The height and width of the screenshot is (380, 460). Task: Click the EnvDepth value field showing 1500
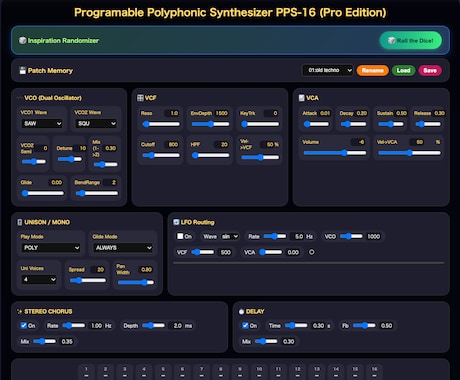221,113
